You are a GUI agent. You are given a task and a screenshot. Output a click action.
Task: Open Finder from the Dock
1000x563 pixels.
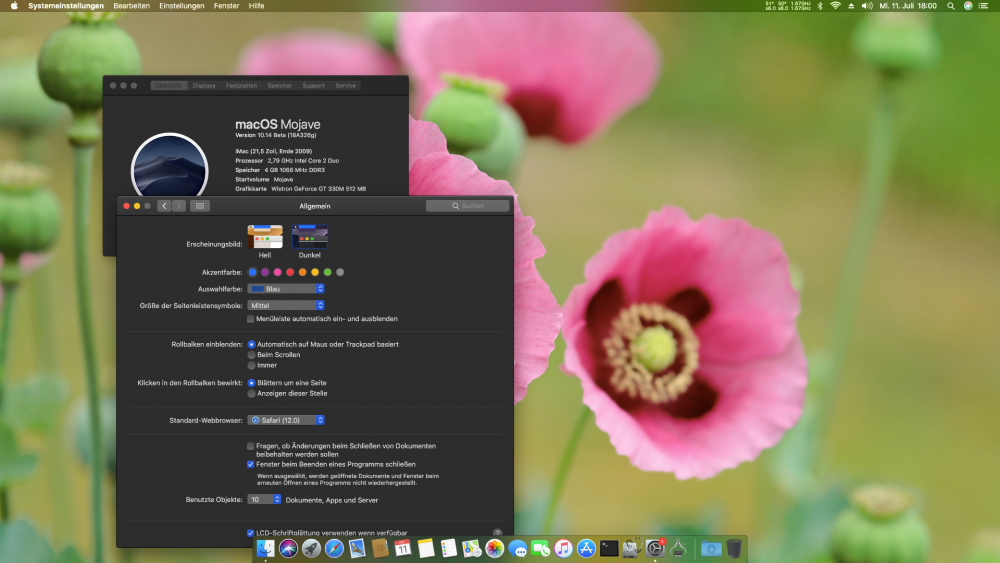pyautogui.click(x=265, y=548)
